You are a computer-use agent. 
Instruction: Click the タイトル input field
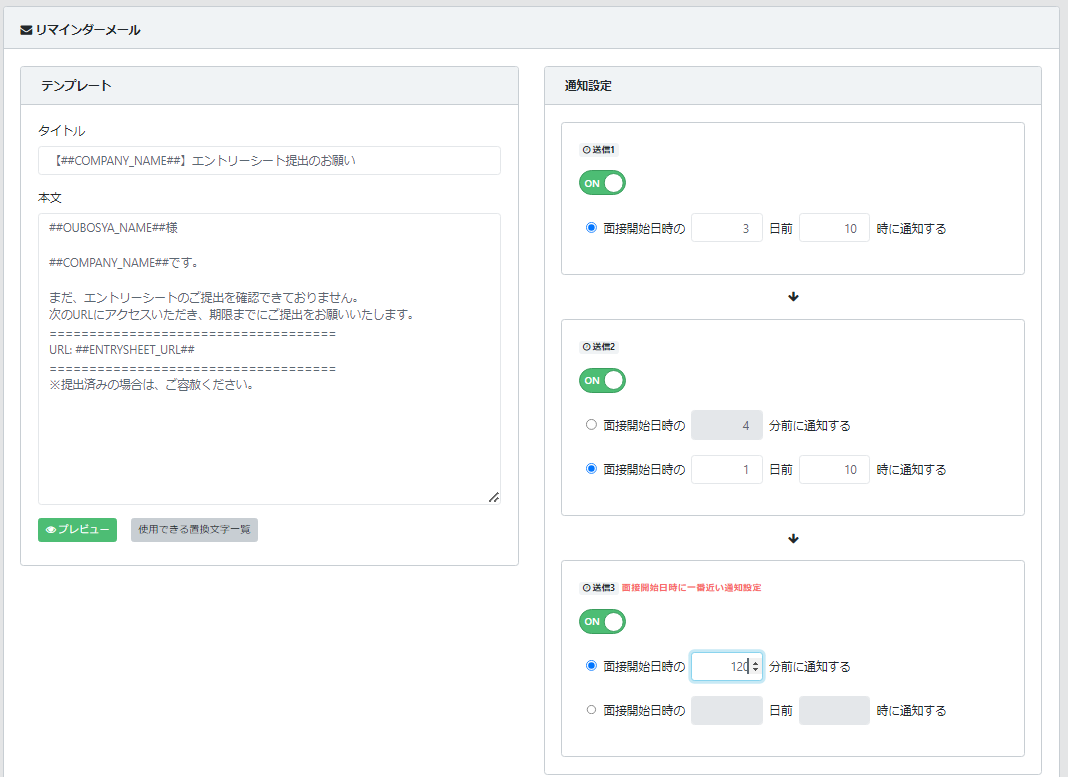(269, 161)
